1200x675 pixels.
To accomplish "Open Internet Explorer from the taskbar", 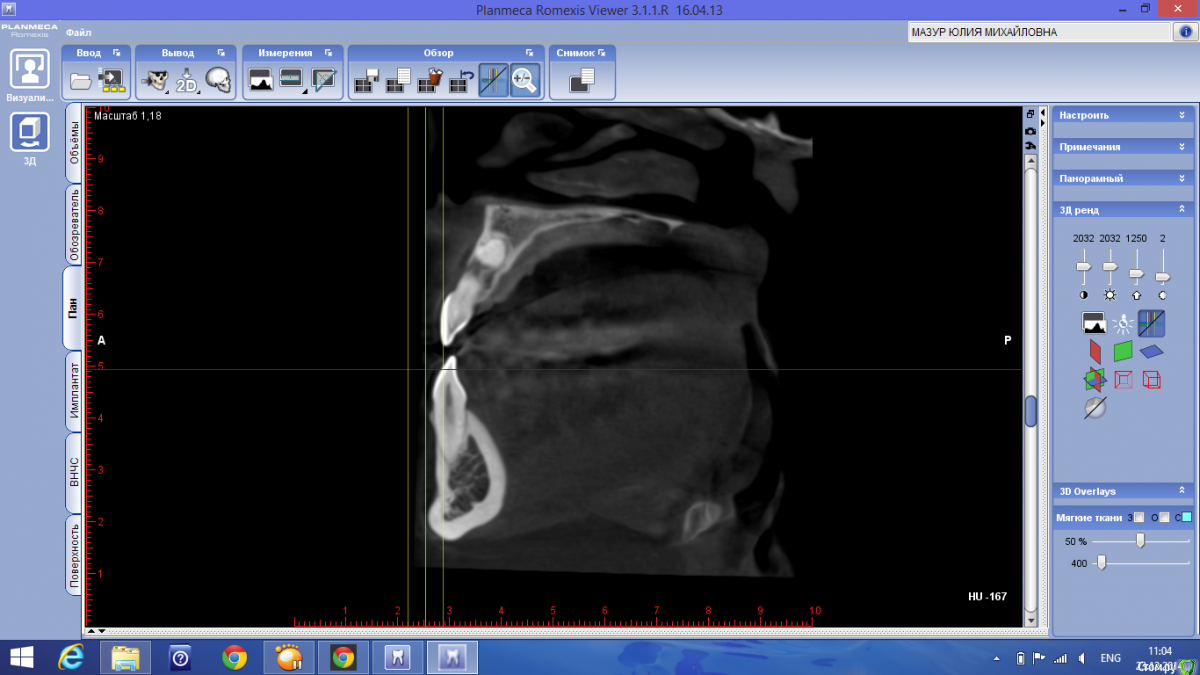I will click(71, 657).
